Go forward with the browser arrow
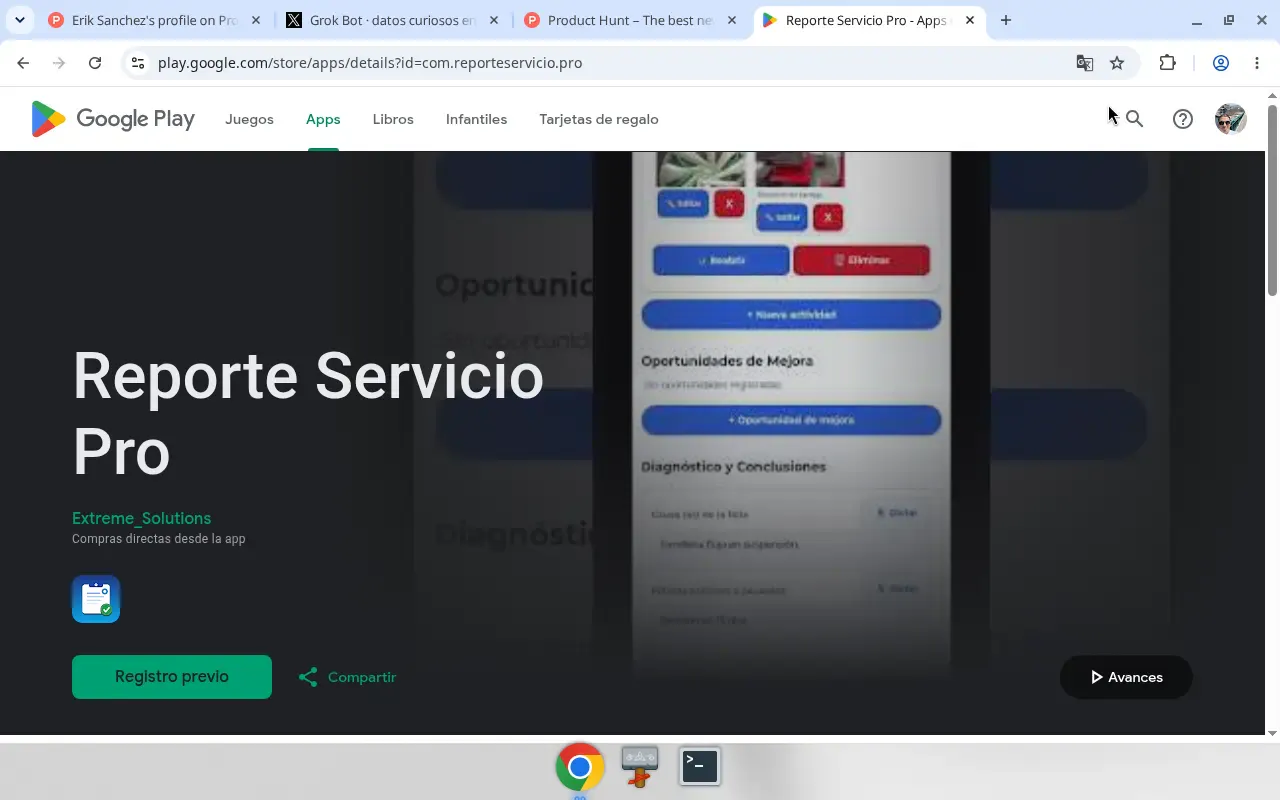Viewport: 1280px width, 800px height. pyautogui.click(x=59, y=63)
